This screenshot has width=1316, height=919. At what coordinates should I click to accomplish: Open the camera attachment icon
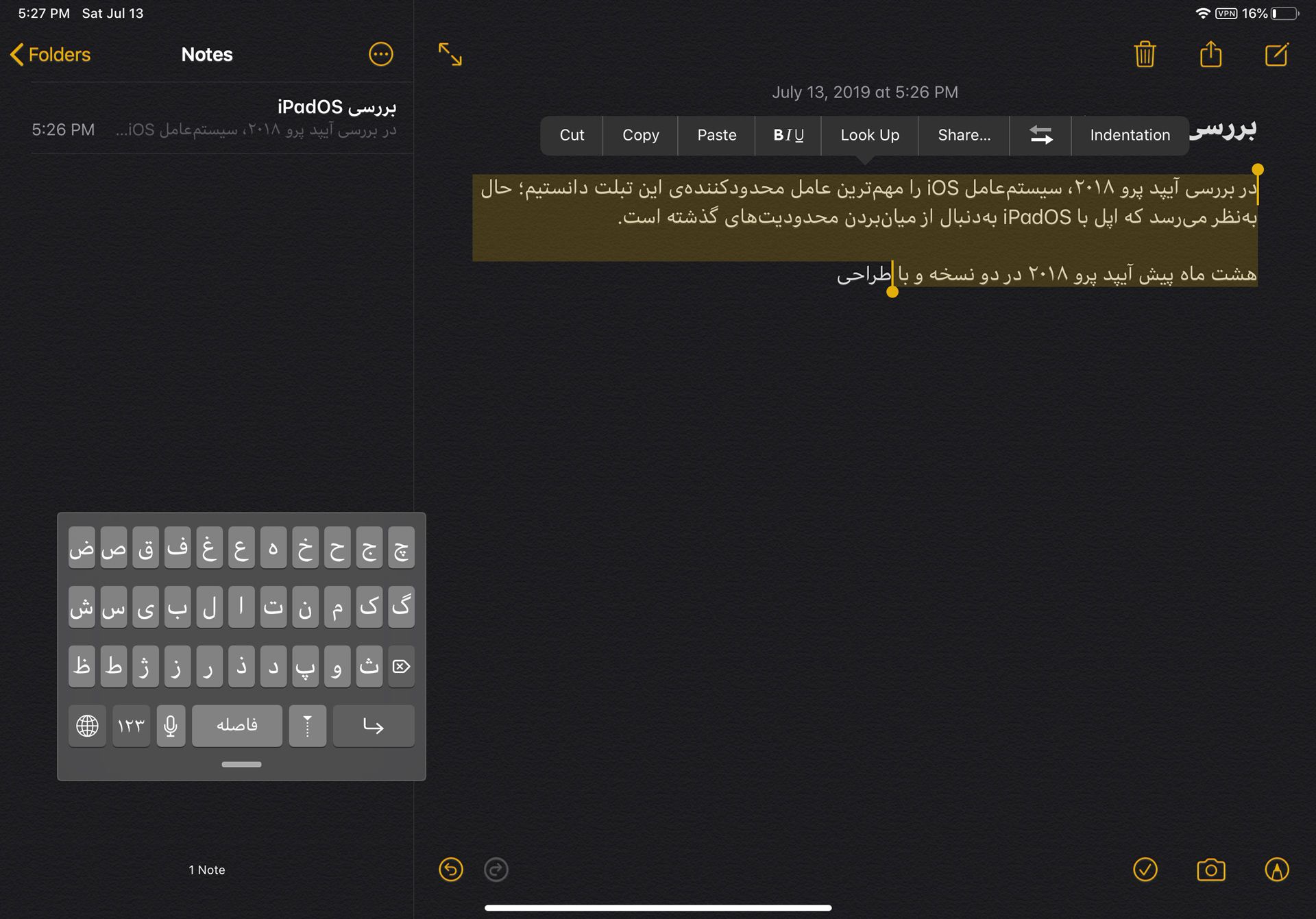coord(1210,870)
